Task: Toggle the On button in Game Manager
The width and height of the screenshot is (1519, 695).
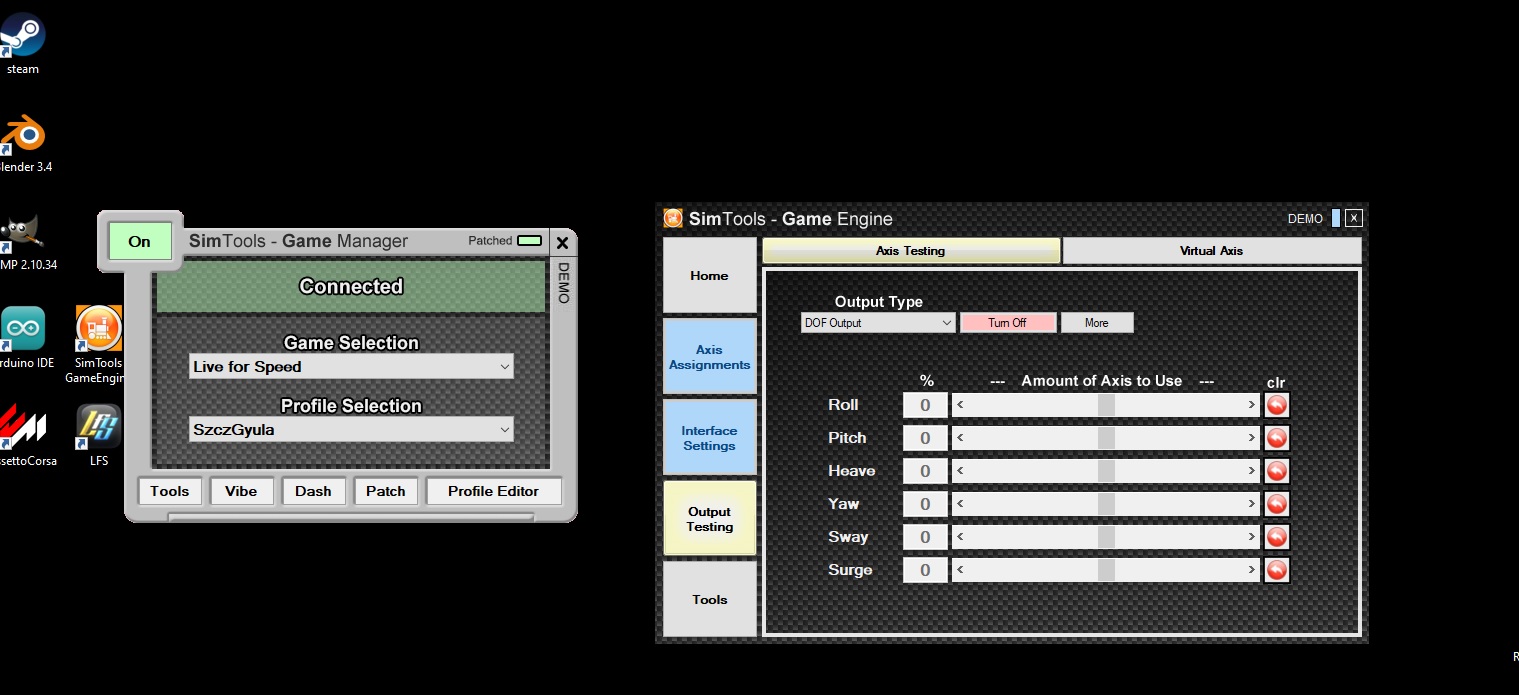Action: click(x=140, y=241)
